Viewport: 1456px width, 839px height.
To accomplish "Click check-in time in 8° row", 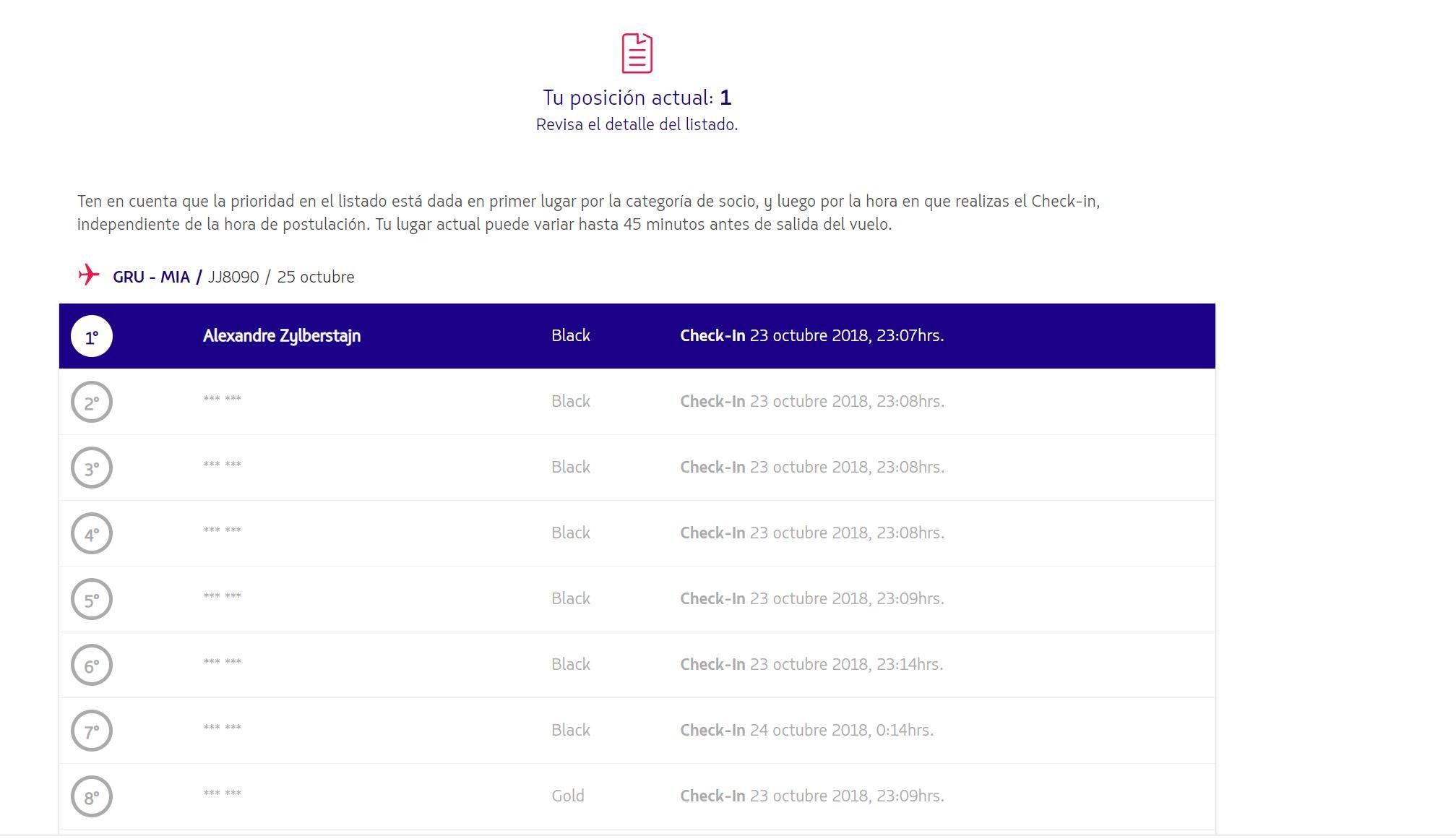I will point(812,796).
